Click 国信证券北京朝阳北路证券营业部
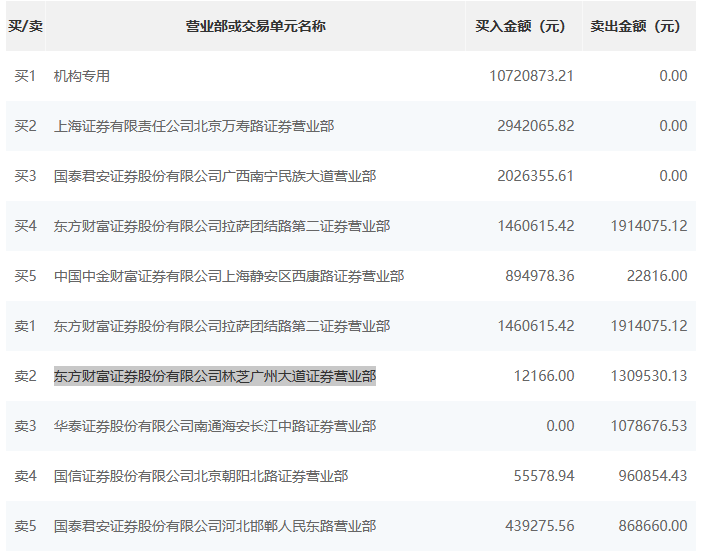This screenshot has height=554, width=705. click(x=201, y=476)
